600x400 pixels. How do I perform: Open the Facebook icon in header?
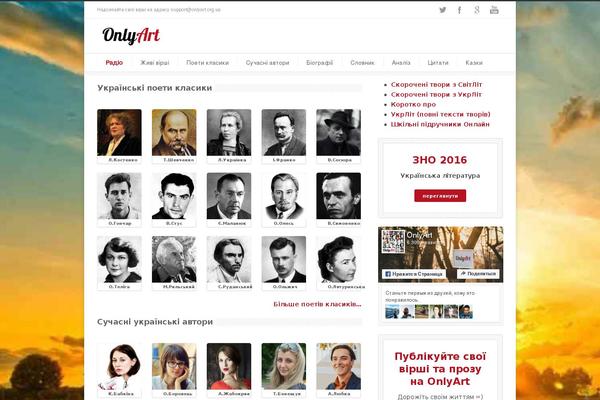click(x=459, y=10)
